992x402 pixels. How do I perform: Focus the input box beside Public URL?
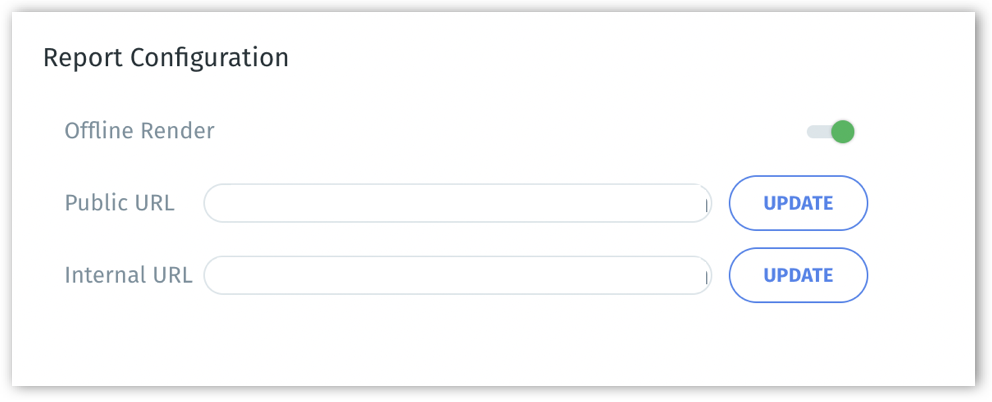coord(456,203)
